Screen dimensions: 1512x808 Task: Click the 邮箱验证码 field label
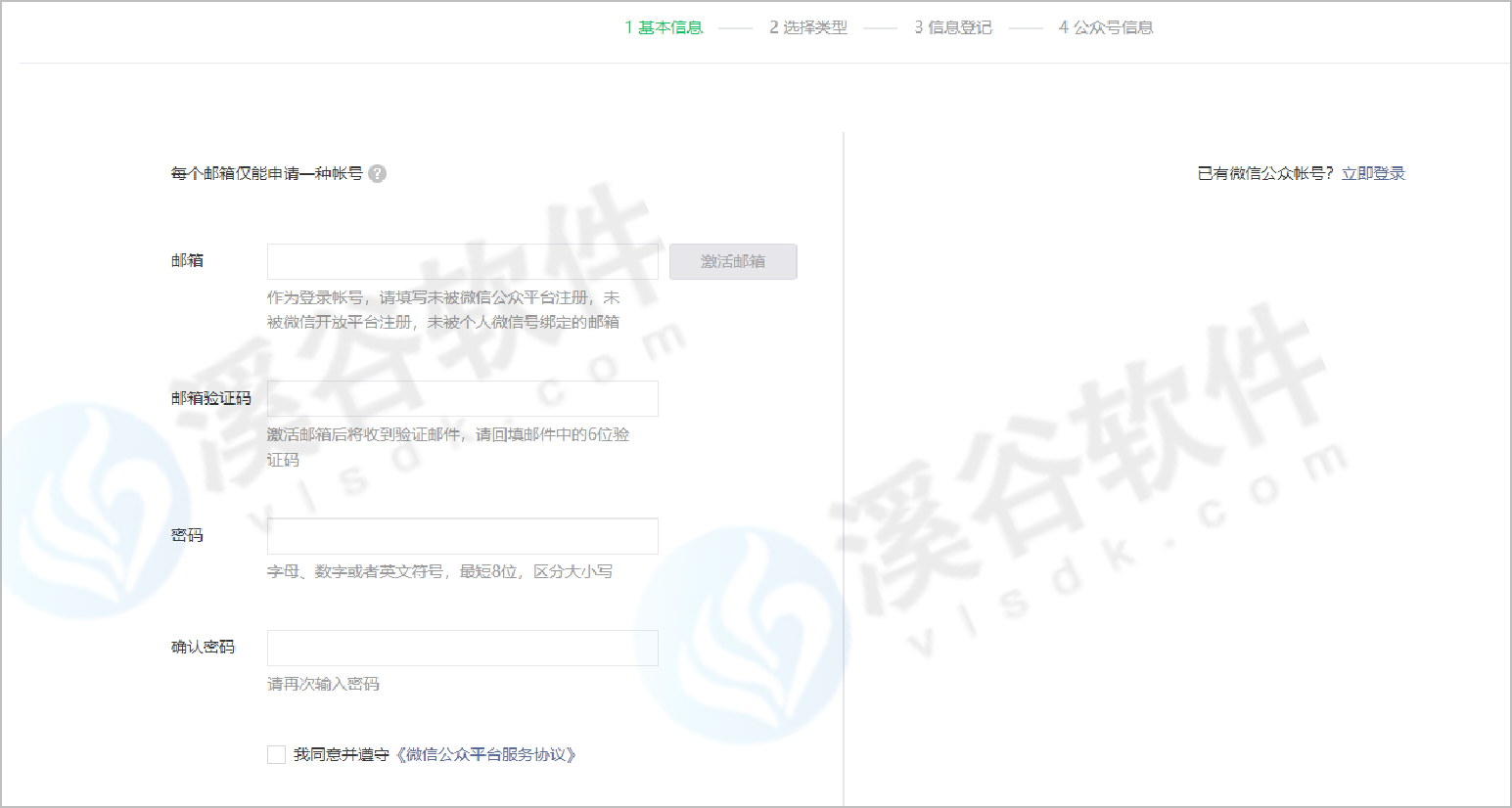tap(210, 398)
